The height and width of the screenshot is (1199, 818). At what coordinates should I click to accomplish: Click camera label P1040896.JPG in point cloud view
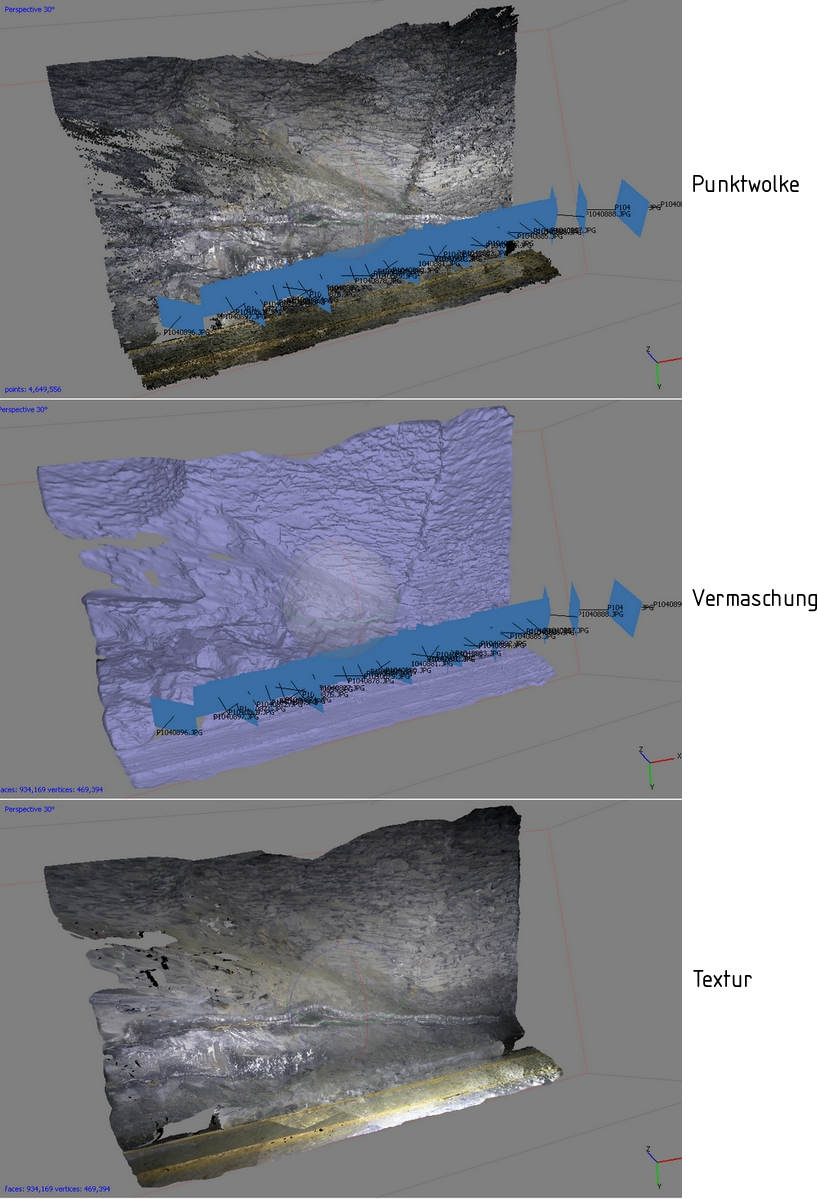point(184,332)
